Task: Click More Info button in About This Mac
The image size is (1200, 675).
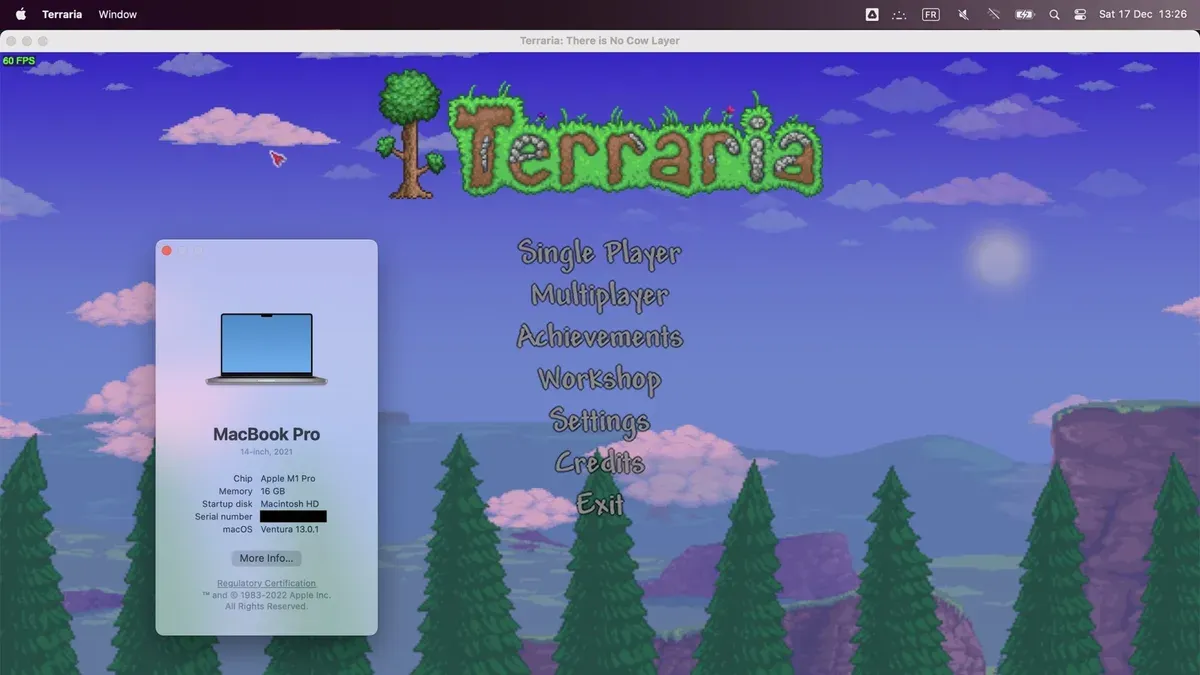Action: (266, 558)
